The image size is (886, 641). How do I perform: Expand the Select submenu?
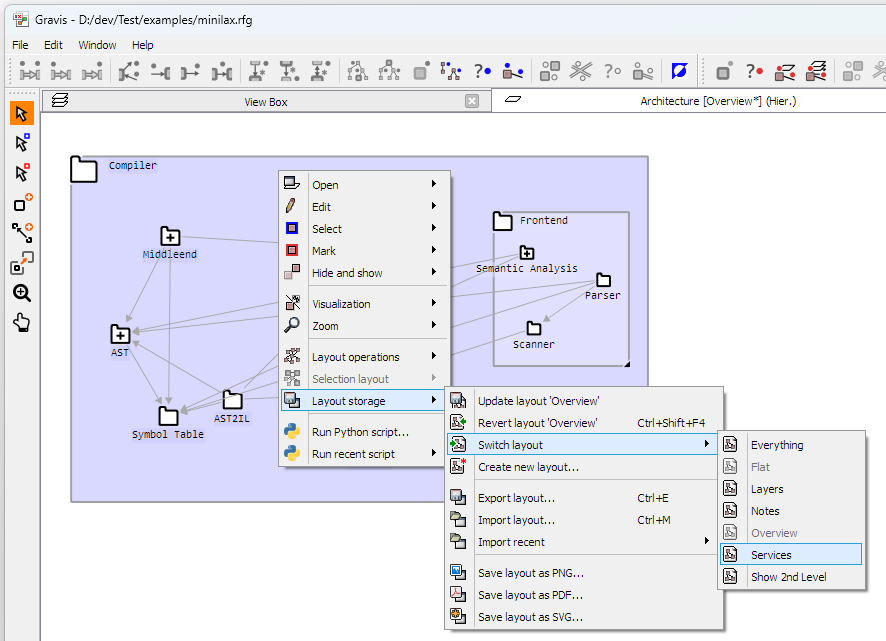point(365,228)
